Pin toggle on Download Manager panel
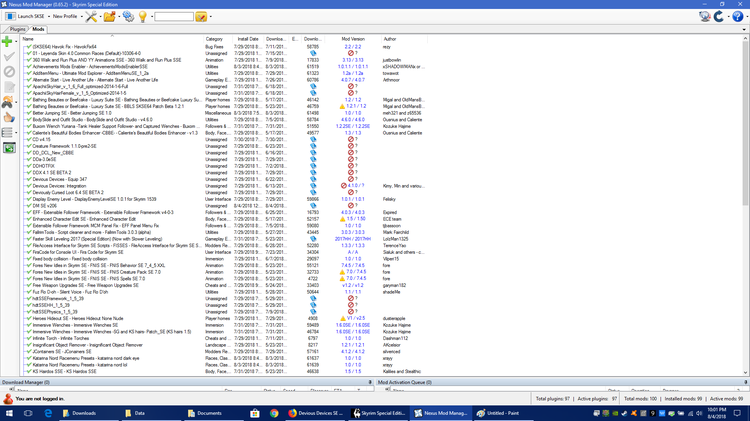Viewport: 750px width, 421px height. 370,382
